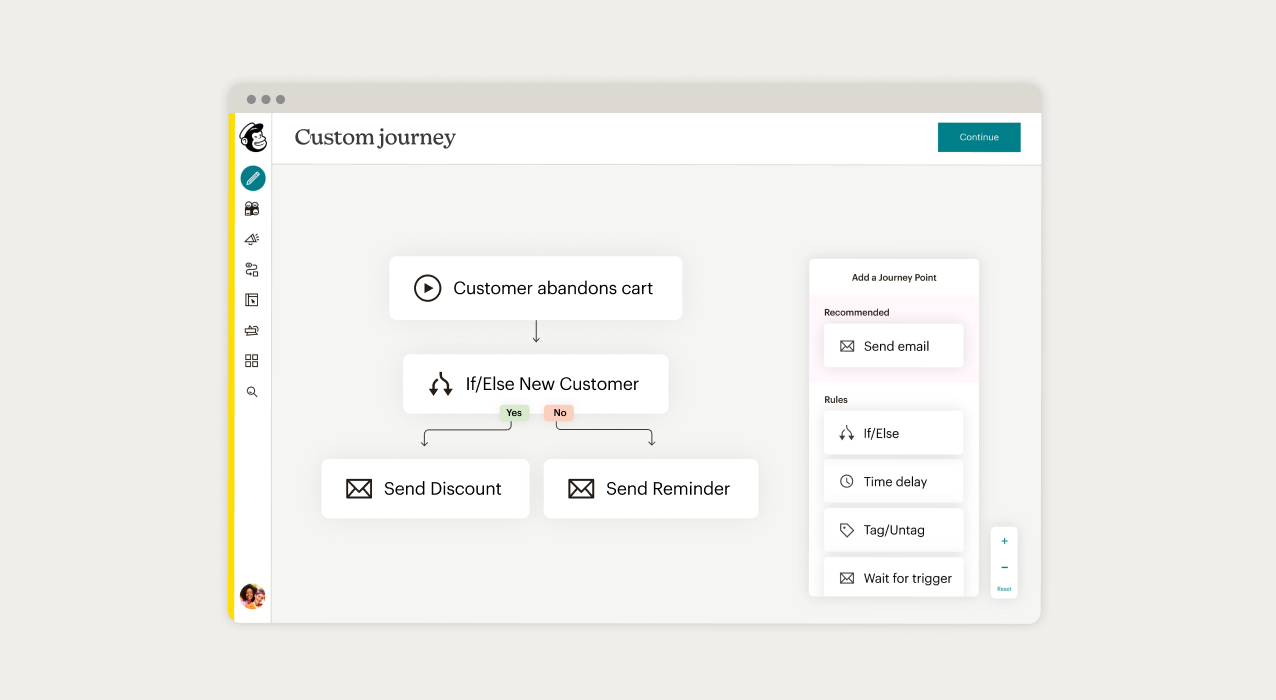1276x700 pixels.
Task: Zoom in with the plus button
Action: click(x=1004, y=541)
